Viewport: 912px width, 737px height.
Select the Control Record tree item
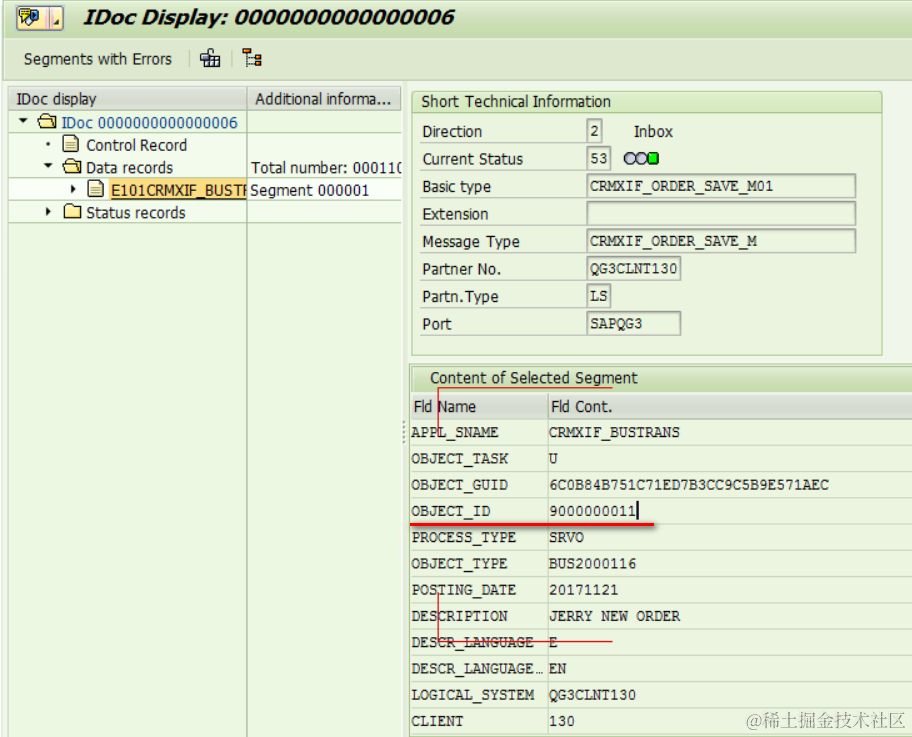pos(136,145)
